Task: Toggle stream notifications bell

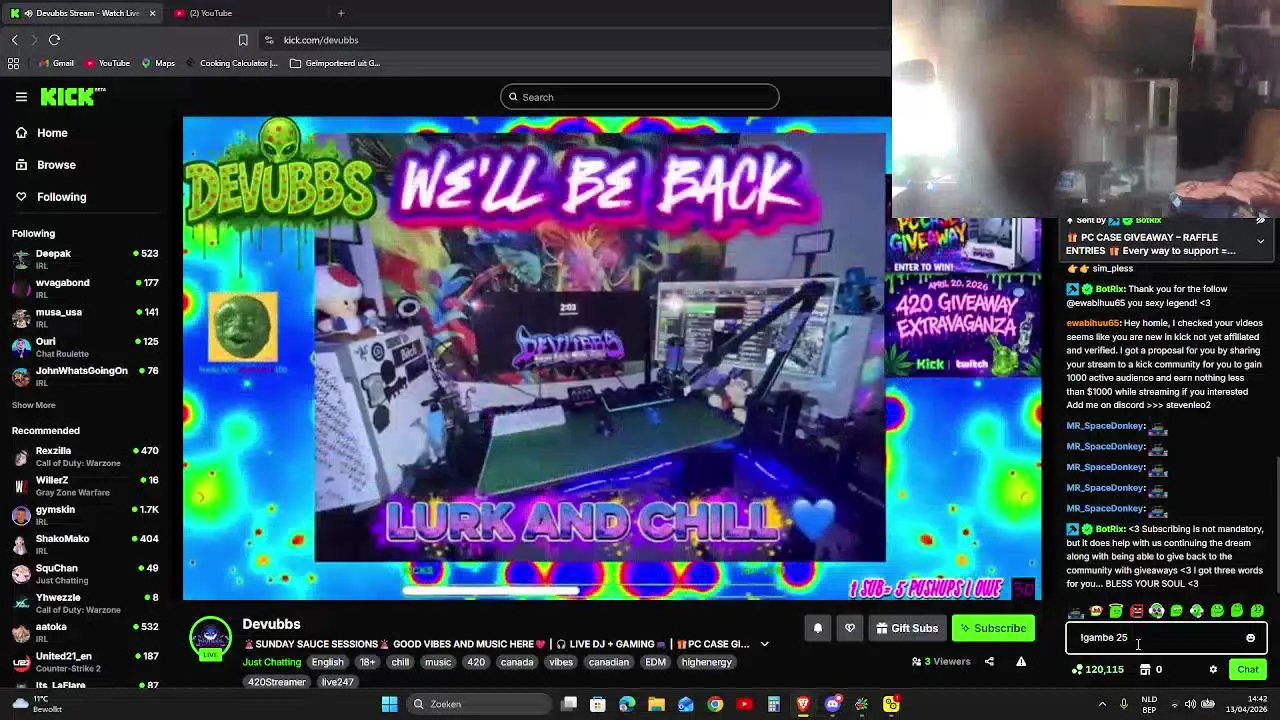Action: pyautogui.click(x=817, y=628)
